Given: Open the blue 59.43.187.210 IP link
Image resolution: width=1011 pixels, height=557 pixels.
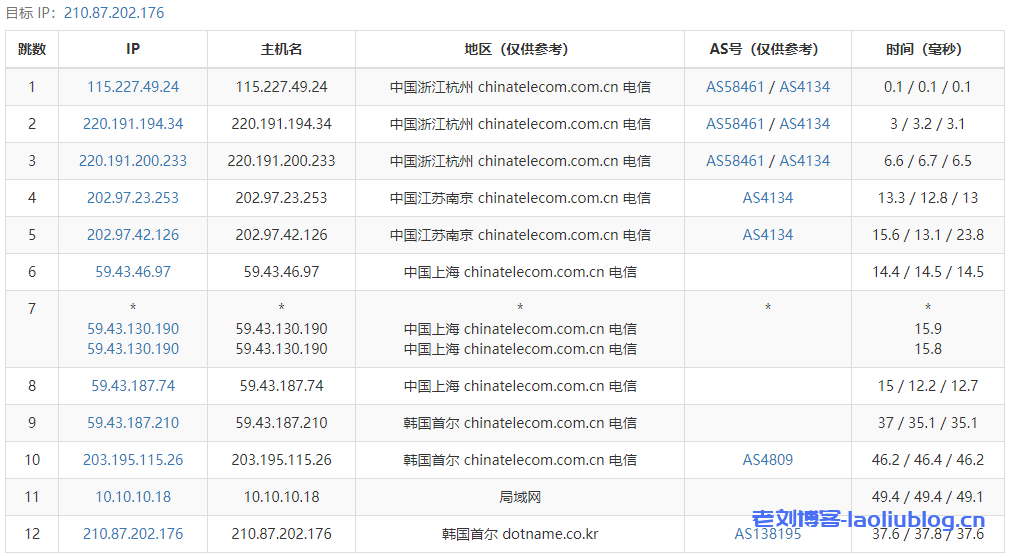Looking at the screenshot, I should 133,423.
